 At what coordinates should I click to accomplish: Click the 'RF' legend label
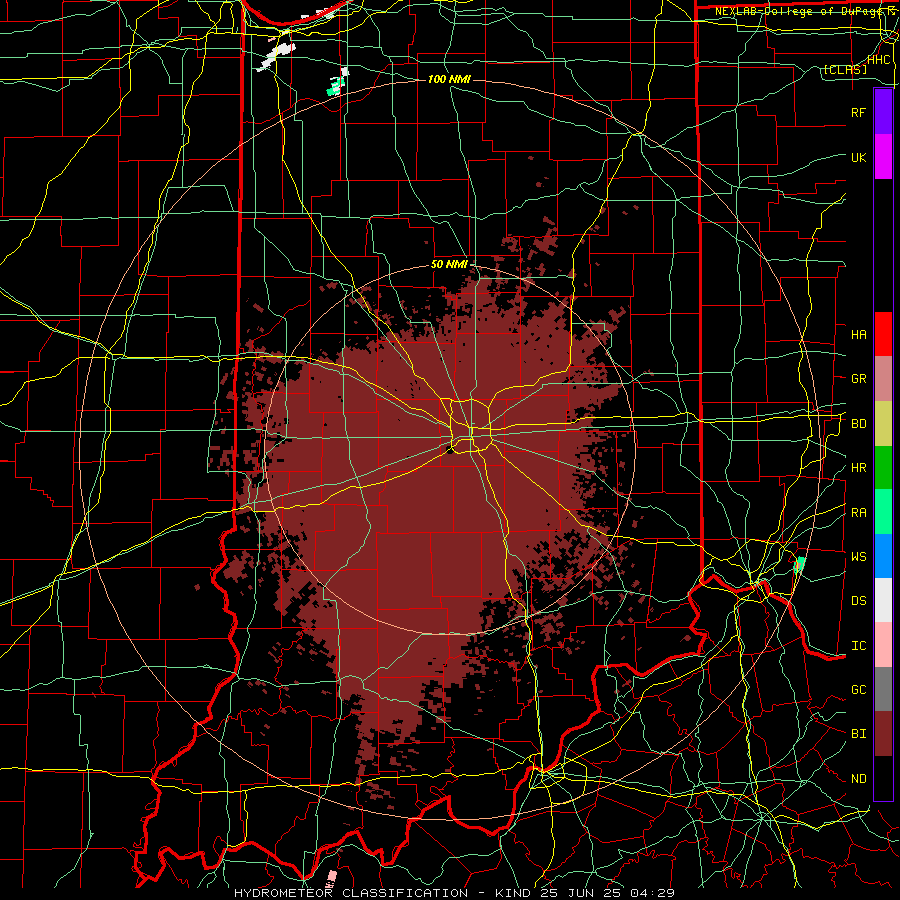tap(858, 112)
